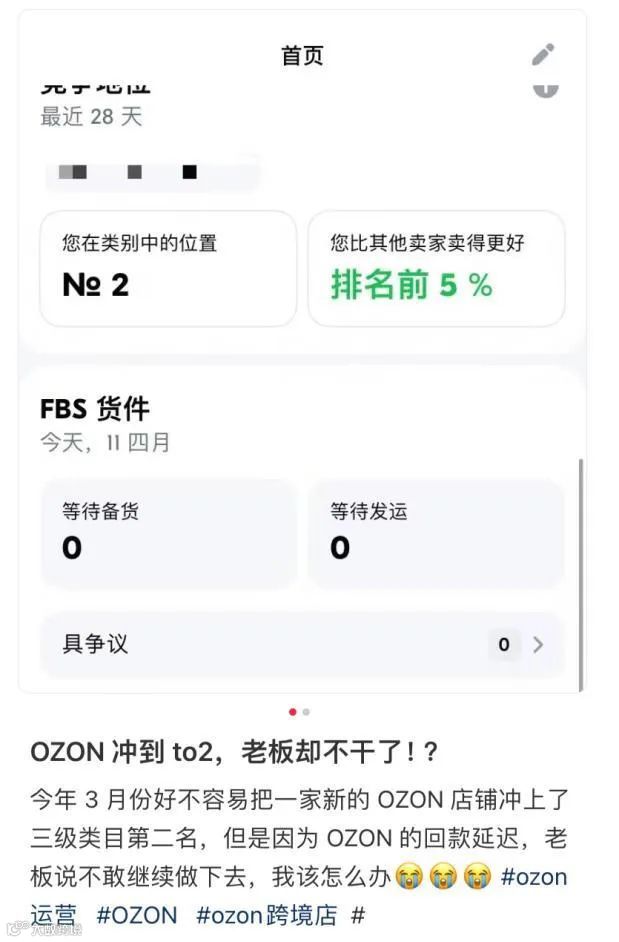
Task: Open the #ozon运营 hashtag link
Action: (533, 877)
